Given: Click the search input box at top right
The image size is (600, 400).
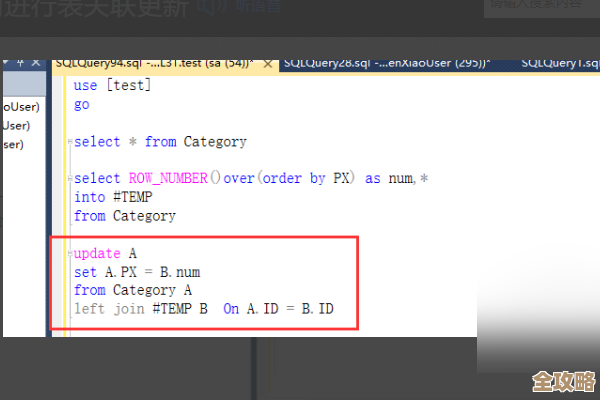Looking at the screenshot, I should point(540,8).
